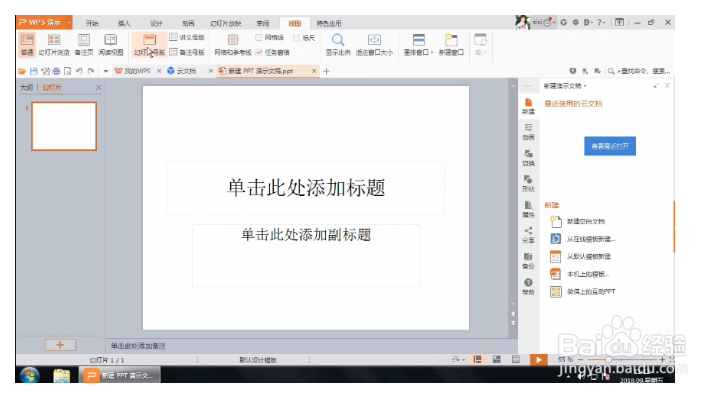Click 从在线模板新建 (New from online template)
This screenshot has height=394, width=728.
[x=583, y=239]
